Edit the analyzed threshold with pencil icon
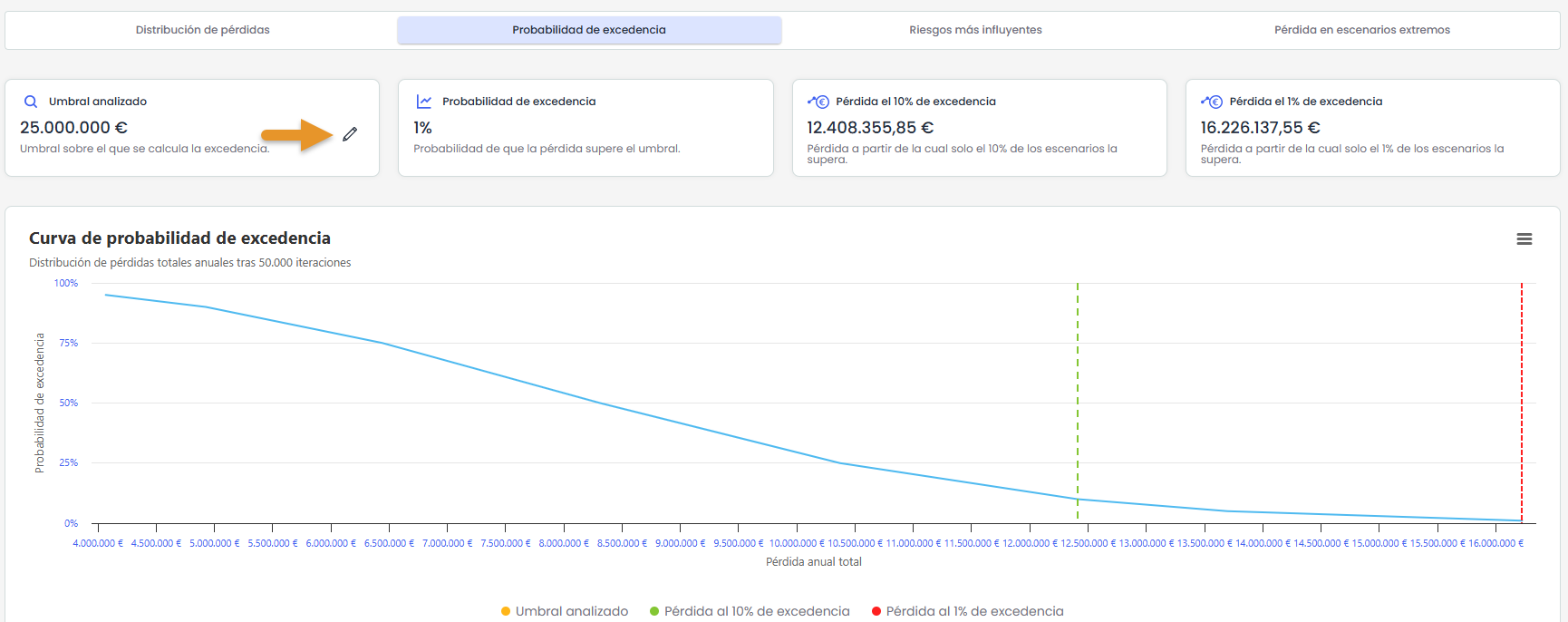Screen dimensions: 1568x622 (350, 134)
